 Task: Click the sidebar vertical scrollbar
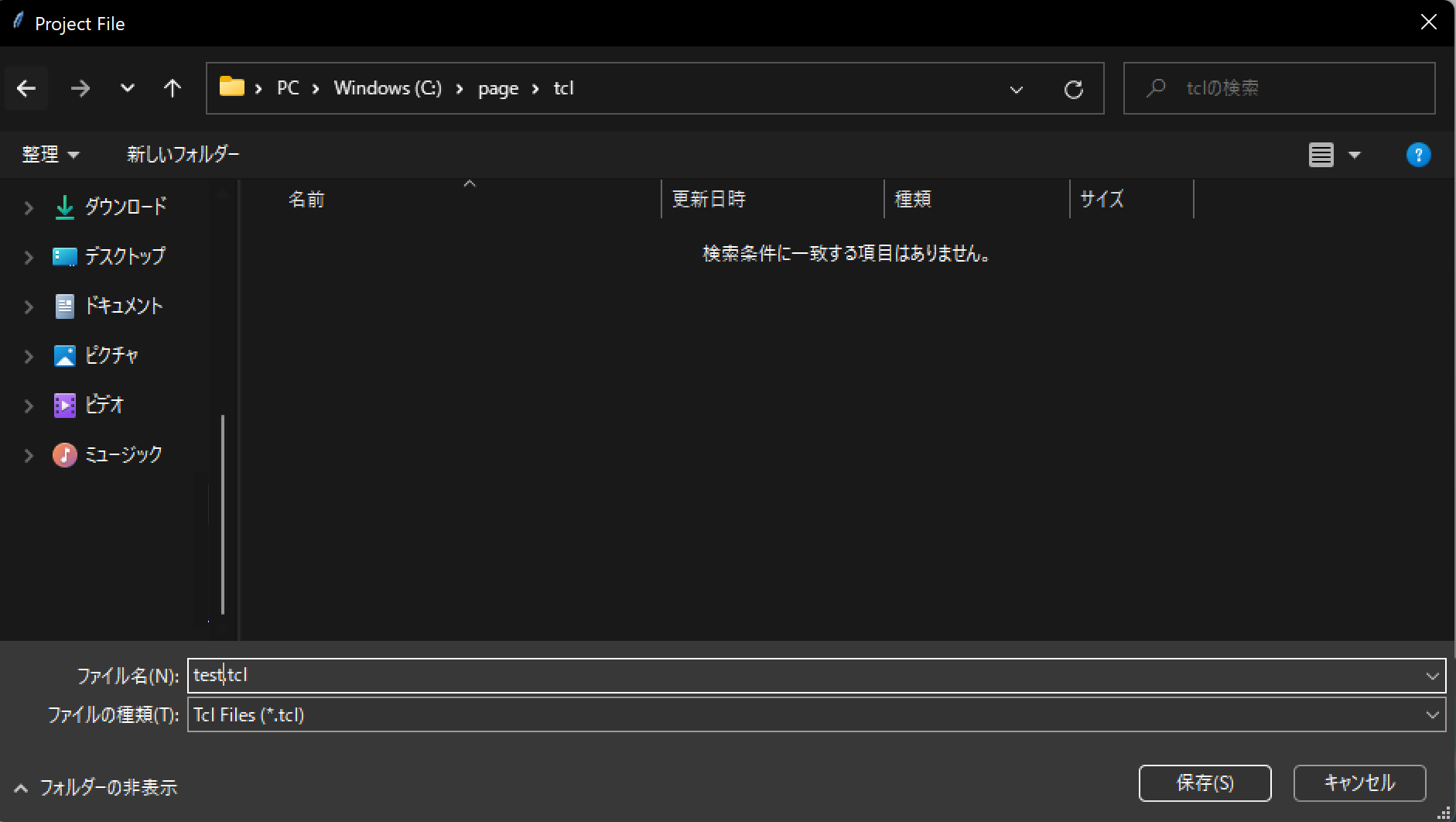pos(223,515)
